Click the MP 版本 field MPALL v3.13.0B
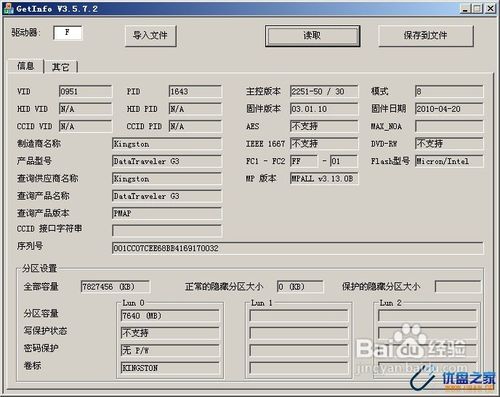Viewport: 500px width, 397px height. [x=324, y=178]
